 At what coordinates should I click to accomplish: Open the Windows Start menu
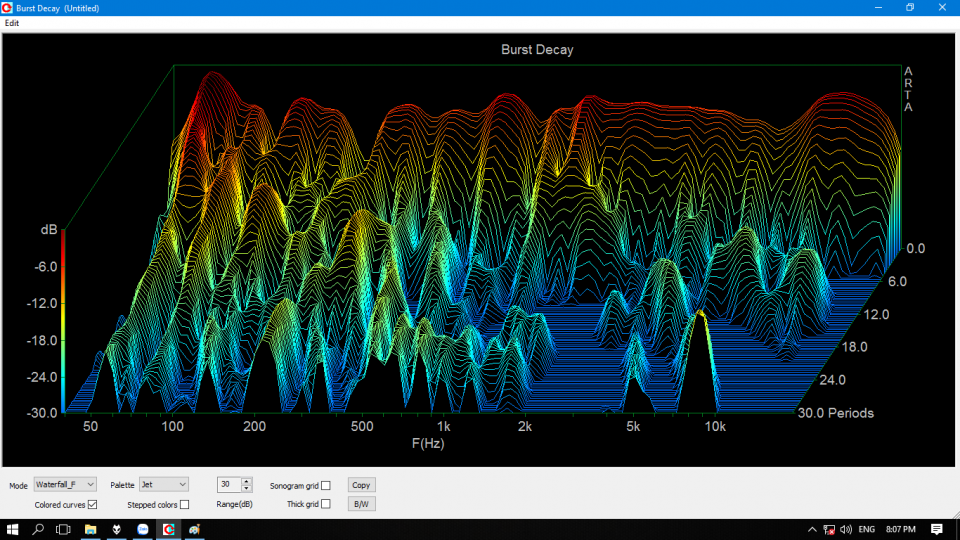point(13,529)
